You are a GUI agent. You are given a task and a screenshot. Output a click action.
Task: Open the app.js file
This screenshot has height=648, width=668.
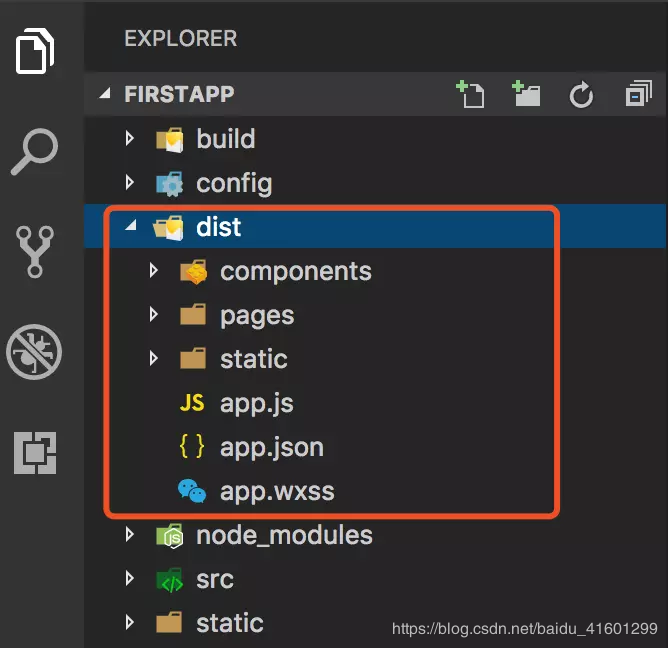tap(256, 404)
